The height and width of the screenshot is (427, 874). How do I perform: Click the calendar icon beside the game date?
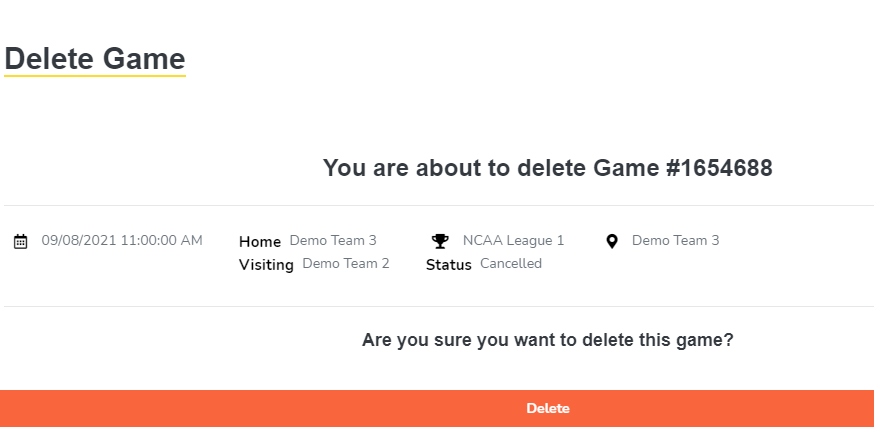[20, 241]
